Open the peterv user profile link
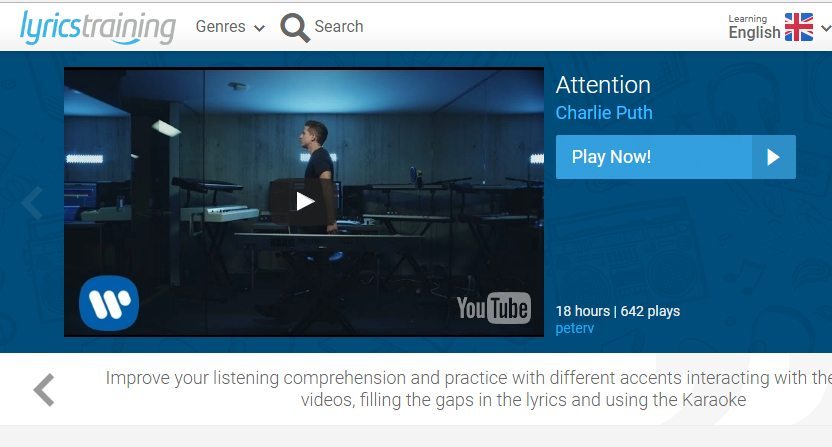 pyautogui.click(x=575, y=328)
